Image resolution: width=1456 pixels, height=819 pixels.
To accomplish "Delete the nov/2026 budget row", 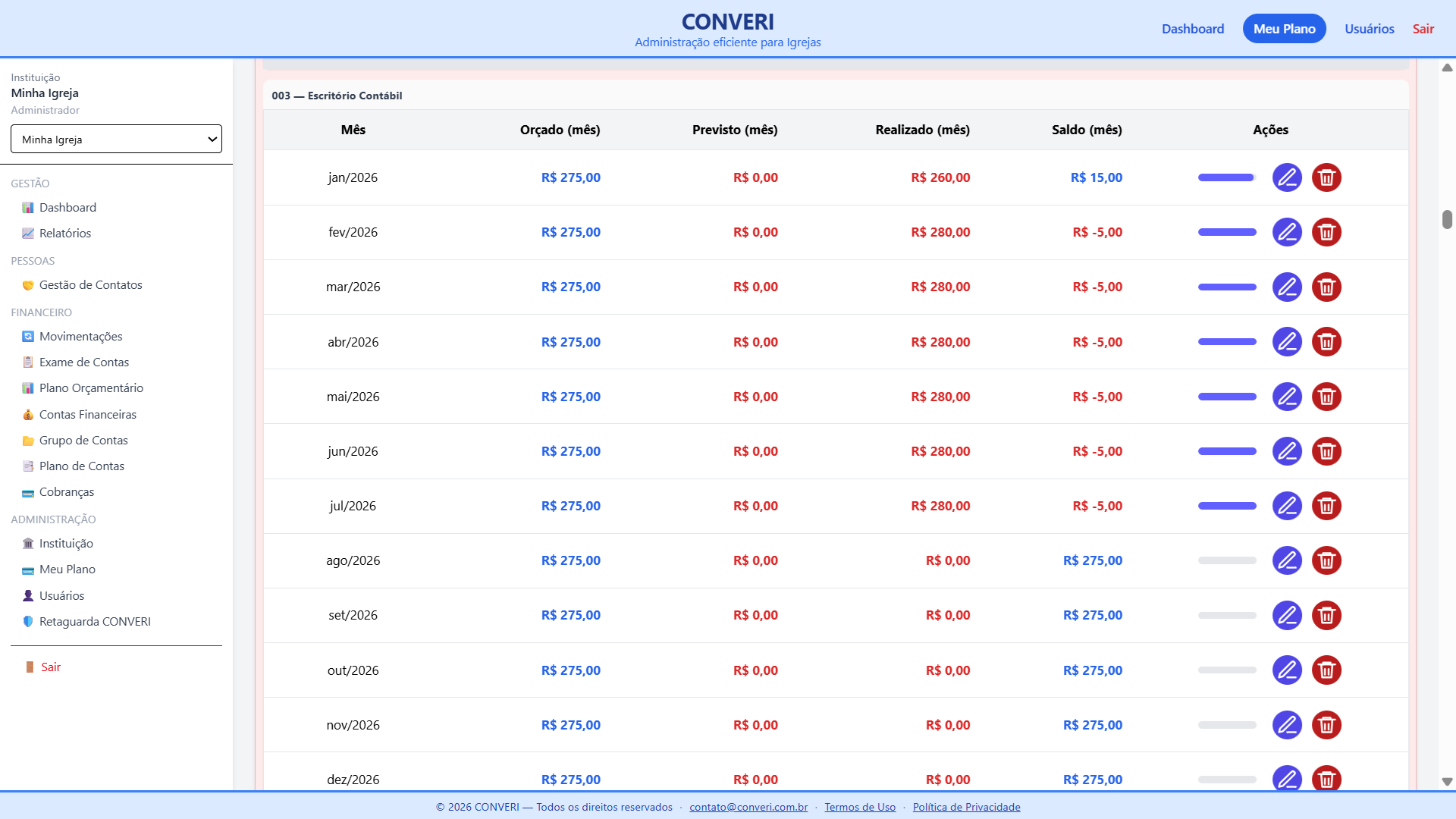I will click(x=1326, y=725).
